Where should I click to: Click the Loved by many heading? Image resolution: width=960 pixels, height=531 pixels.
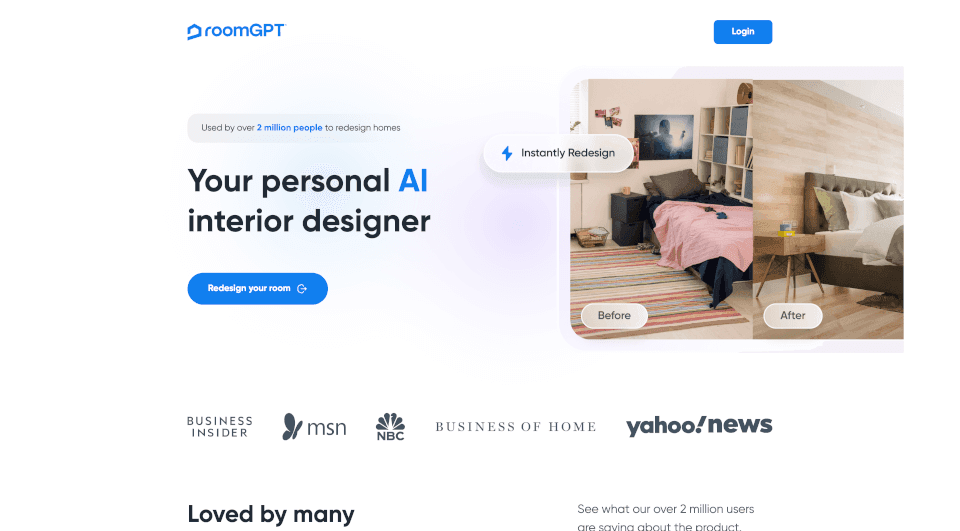click(271, 514)
